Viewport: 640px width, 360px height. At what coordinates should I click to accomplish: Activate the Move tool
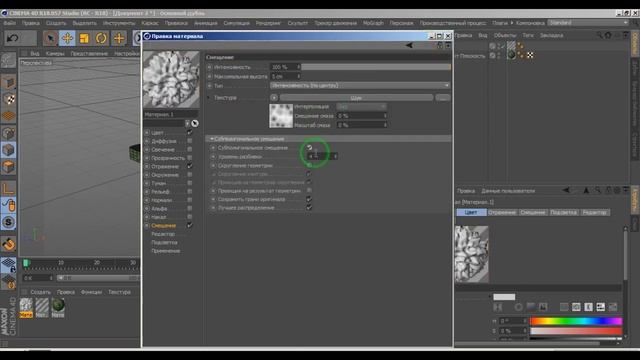point(67,38)
